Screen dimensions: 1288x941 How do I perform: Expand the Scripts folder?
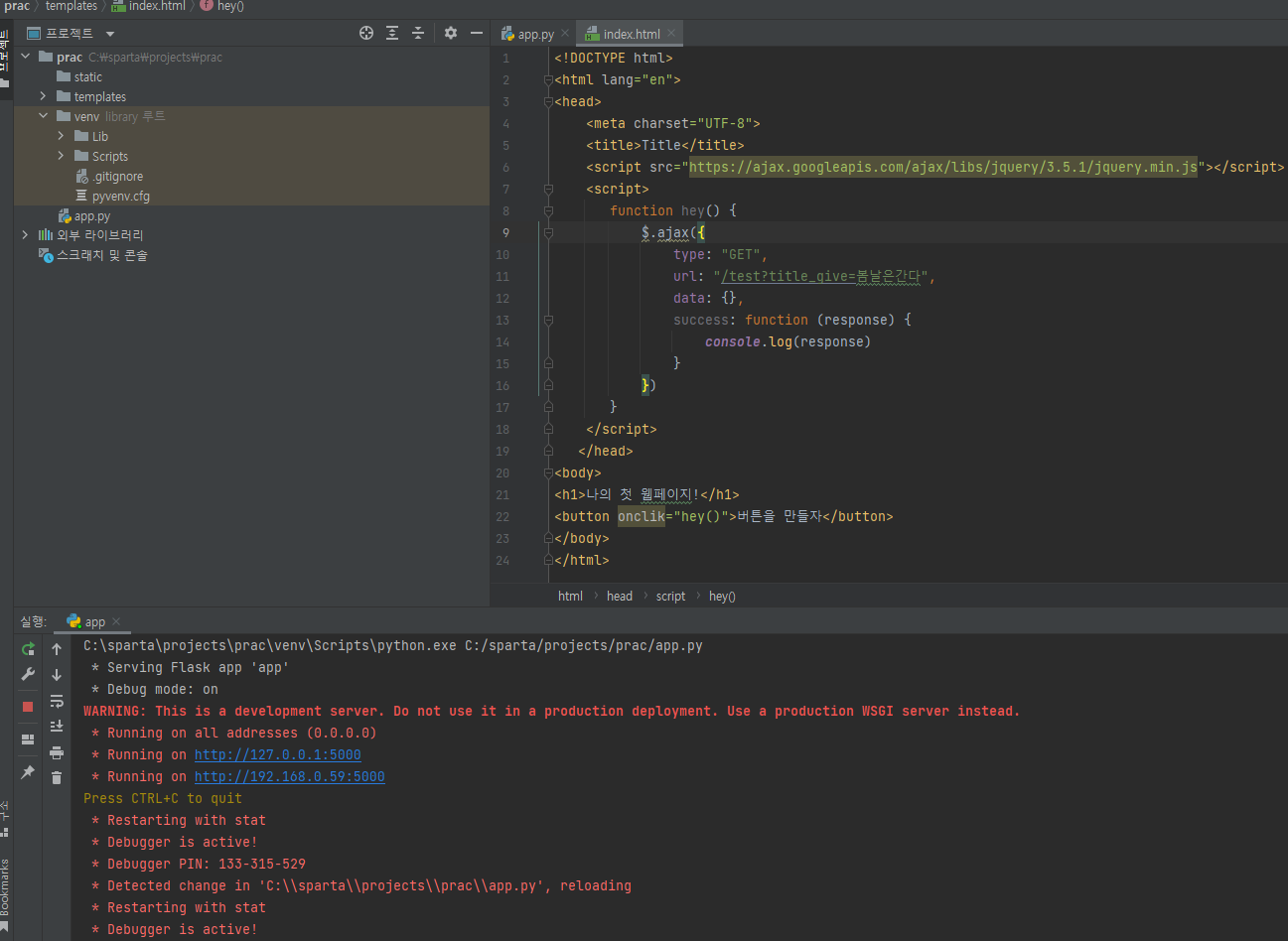[61, 156]
